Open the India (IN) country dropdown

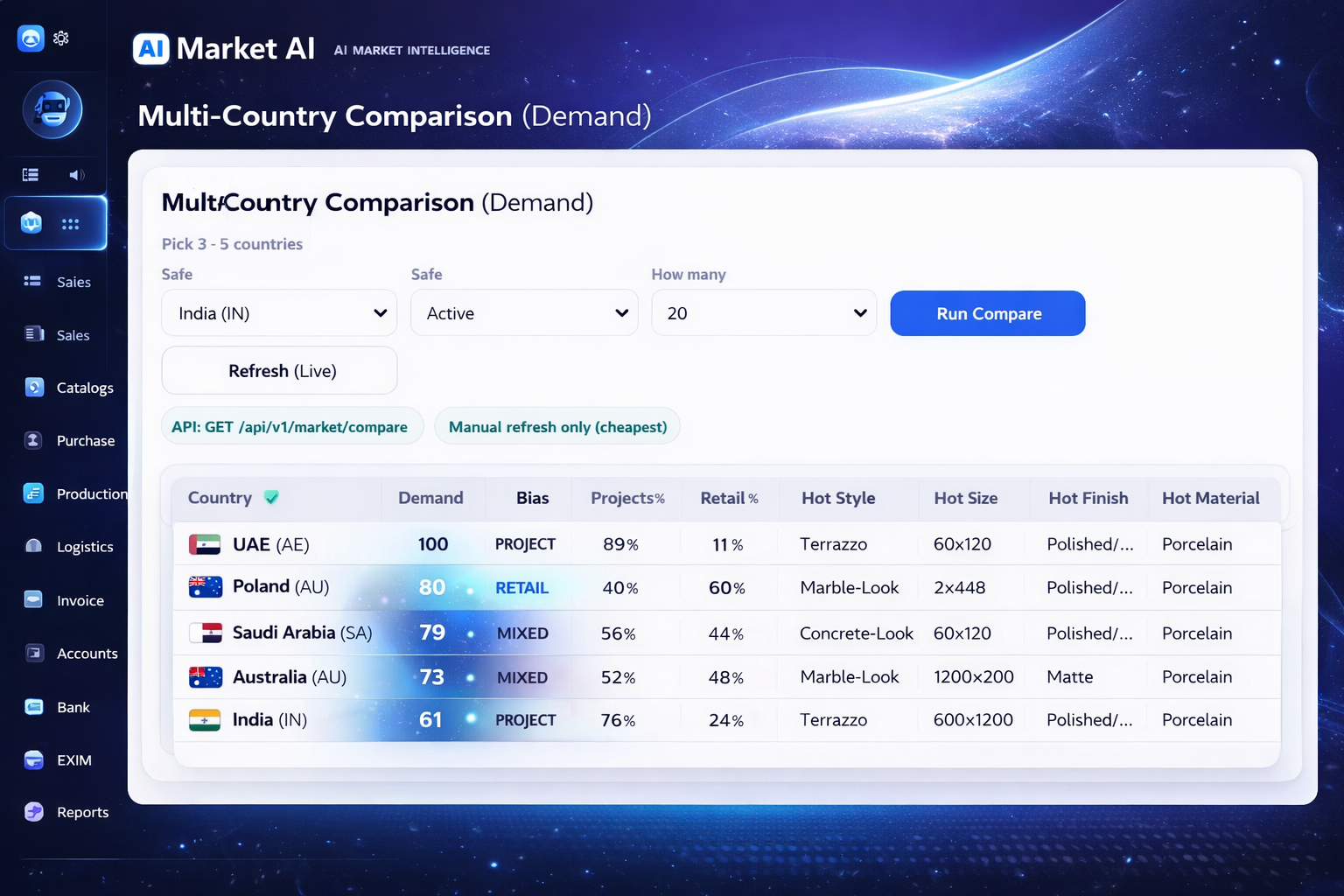pos(279,312)
